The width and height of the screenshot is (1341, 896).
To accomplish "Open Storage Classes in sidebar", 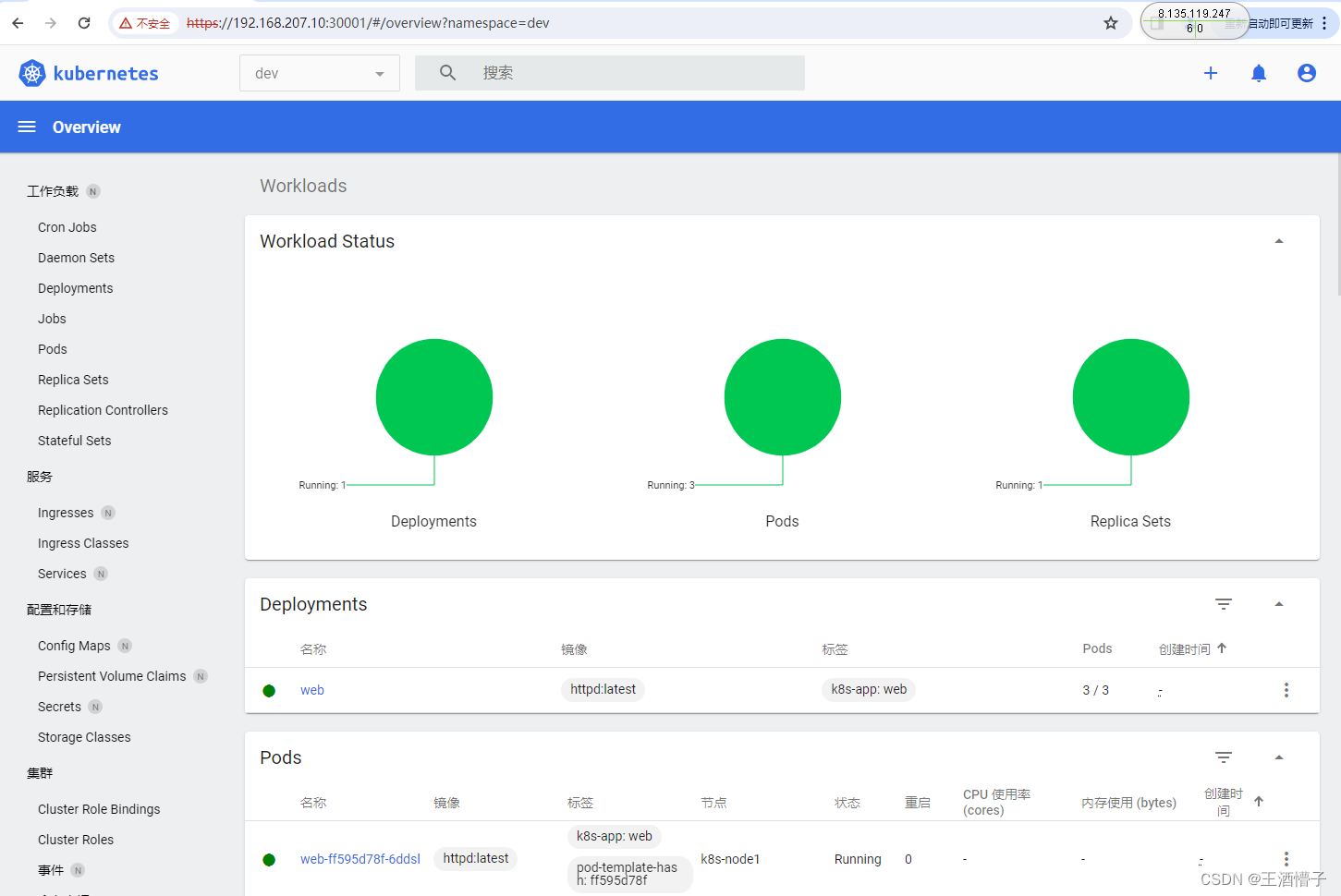I will coord(84,737).
